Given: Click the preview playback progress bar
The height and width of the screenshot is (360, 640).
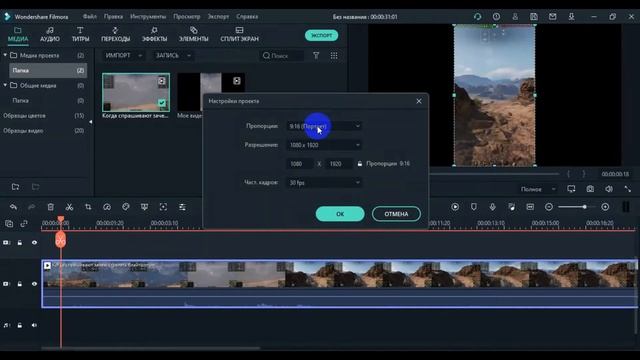Looking at the screenshot, I should pos(494,174).
